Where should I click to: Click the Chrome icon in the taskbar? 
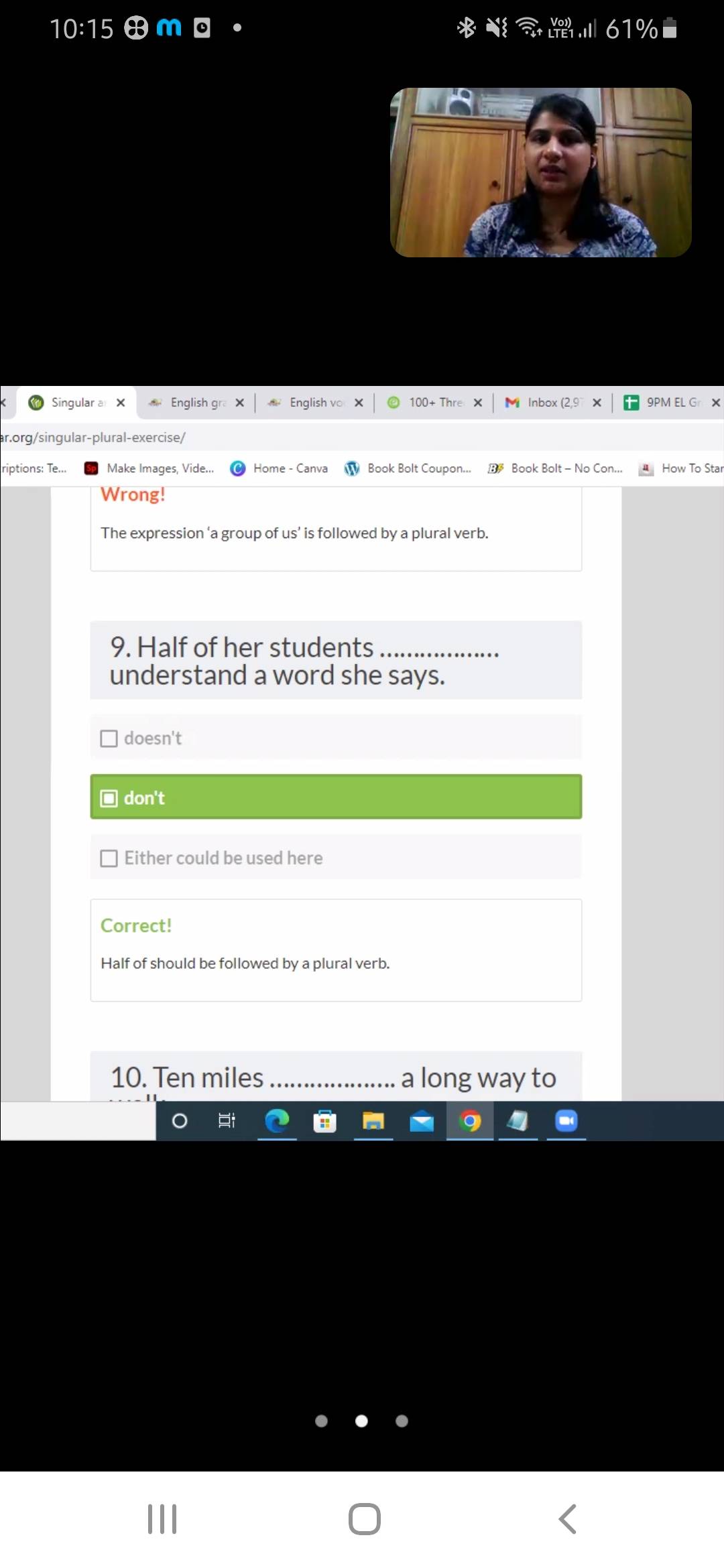coord(470,1120)
